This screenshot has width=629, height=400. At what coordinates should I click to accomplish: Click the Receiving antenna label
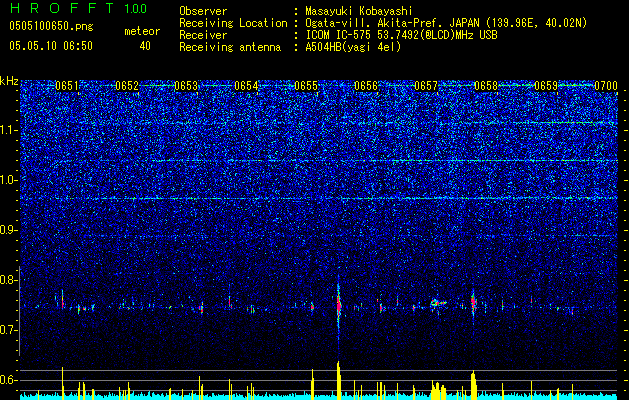(230, 47)
